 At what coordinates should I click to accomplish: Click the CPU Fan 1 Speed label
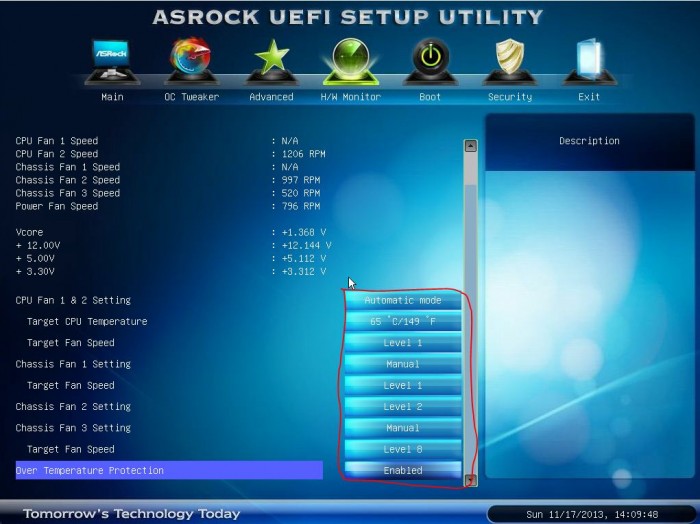pos(57,141)
